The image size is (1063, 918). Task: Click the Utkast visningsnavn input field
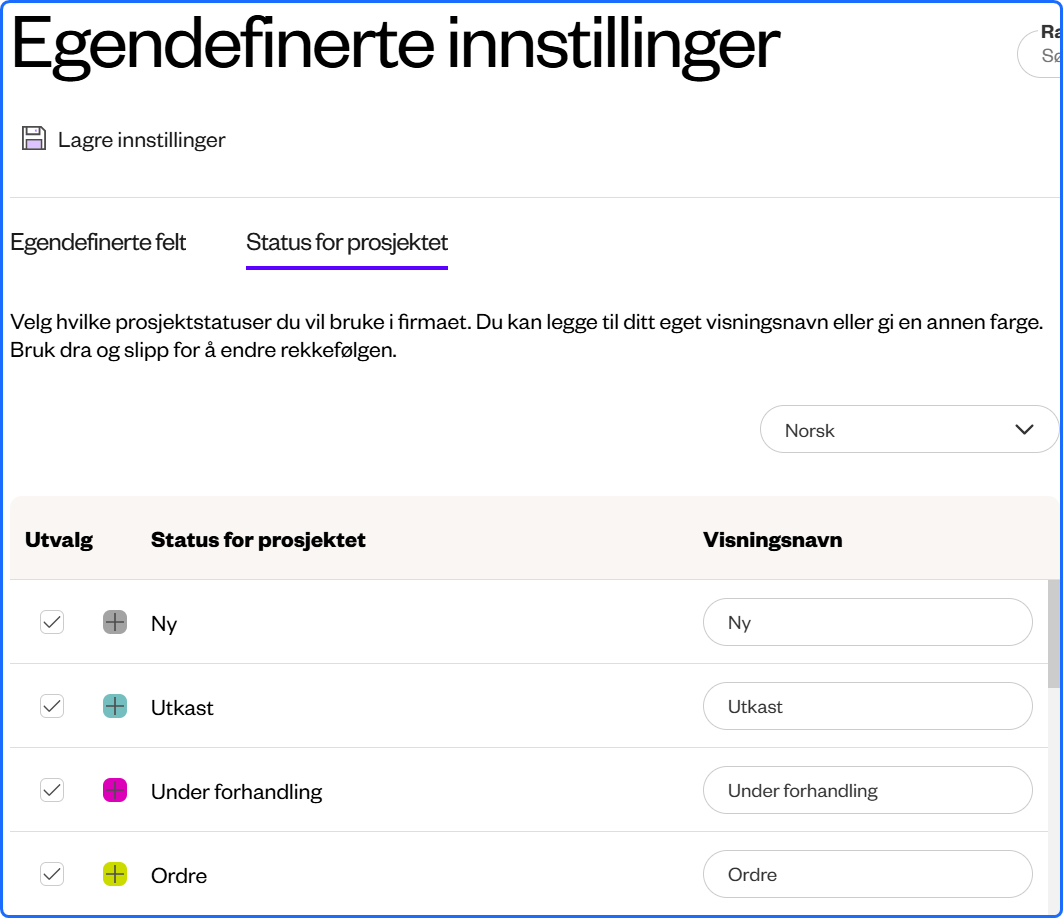coord(868,706)
